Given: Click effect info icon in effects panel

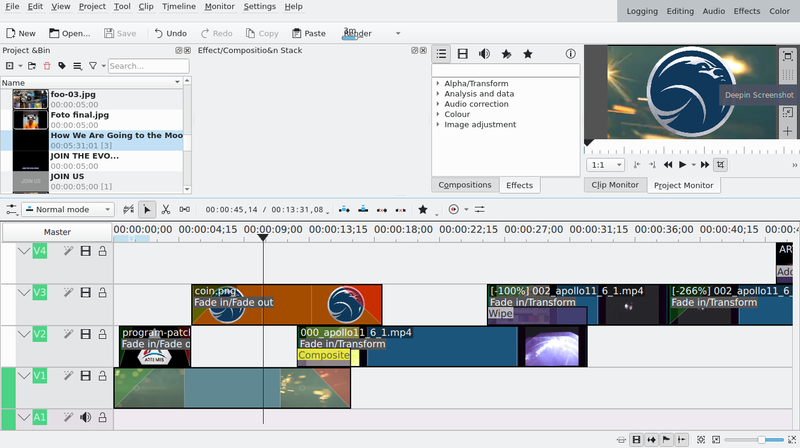Looking at the screenshot, I should 571,54.
